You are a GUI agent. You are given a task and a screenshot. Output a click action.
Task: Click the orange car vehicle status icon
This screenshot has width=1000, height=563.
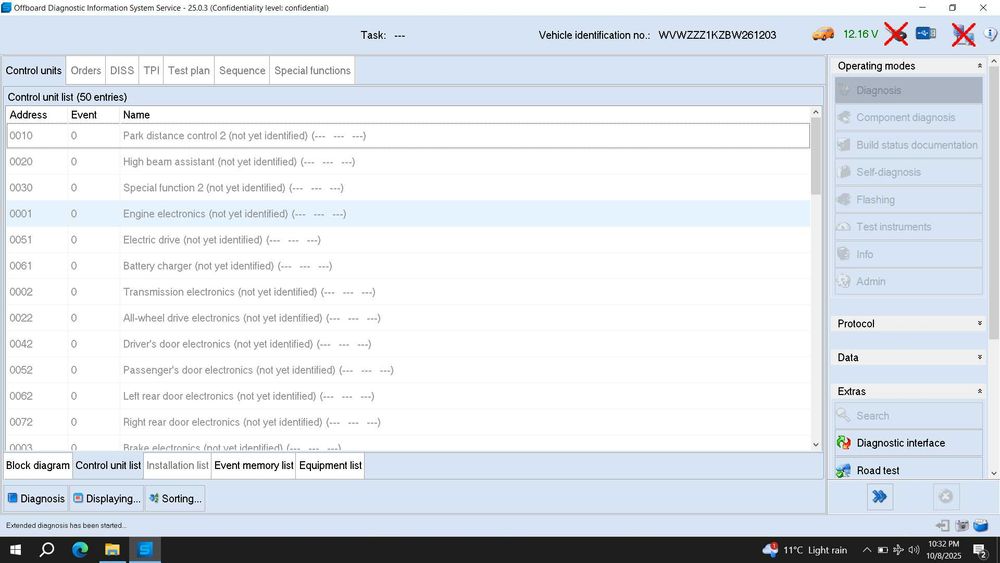point(823,34)
